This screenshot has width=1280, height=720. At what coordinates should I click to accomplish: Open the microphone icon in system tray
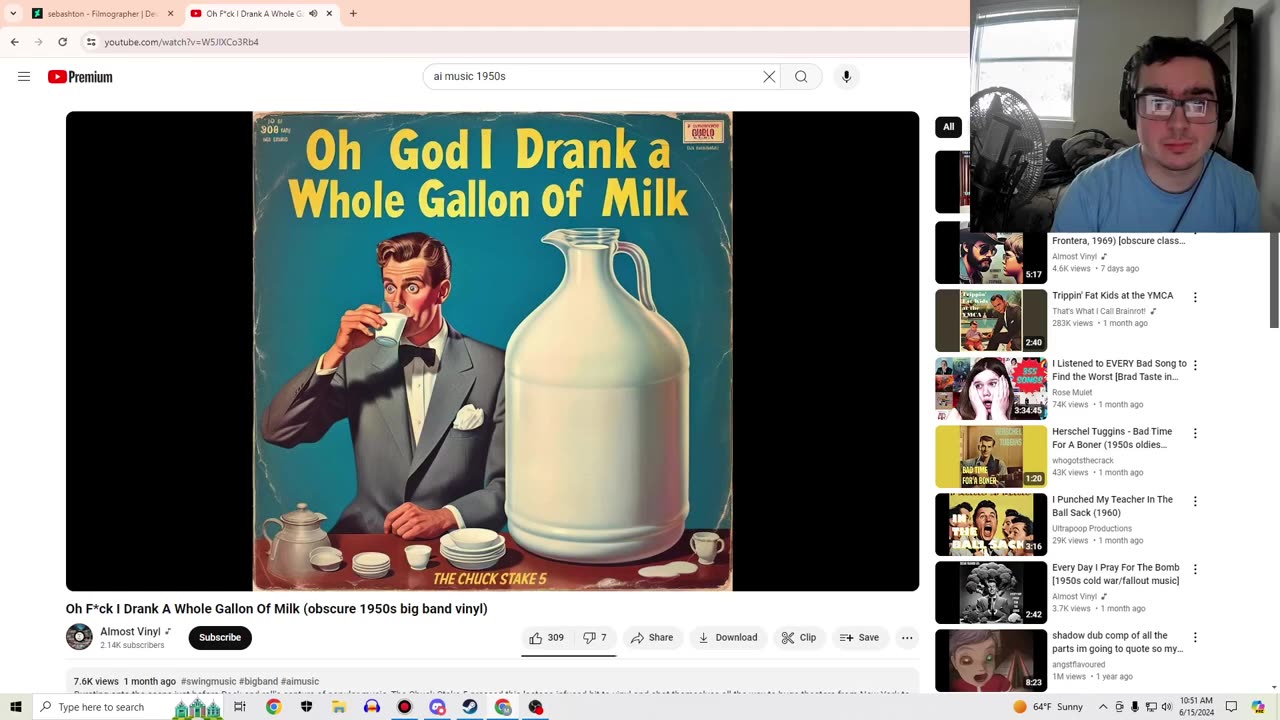click(x=1135, y=707)
